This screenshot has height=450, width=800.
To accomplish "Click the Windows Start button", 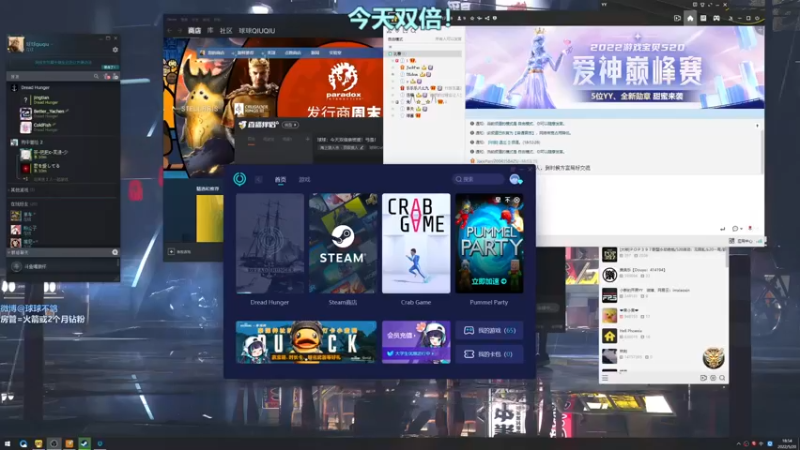I will [x=7, y=443].
